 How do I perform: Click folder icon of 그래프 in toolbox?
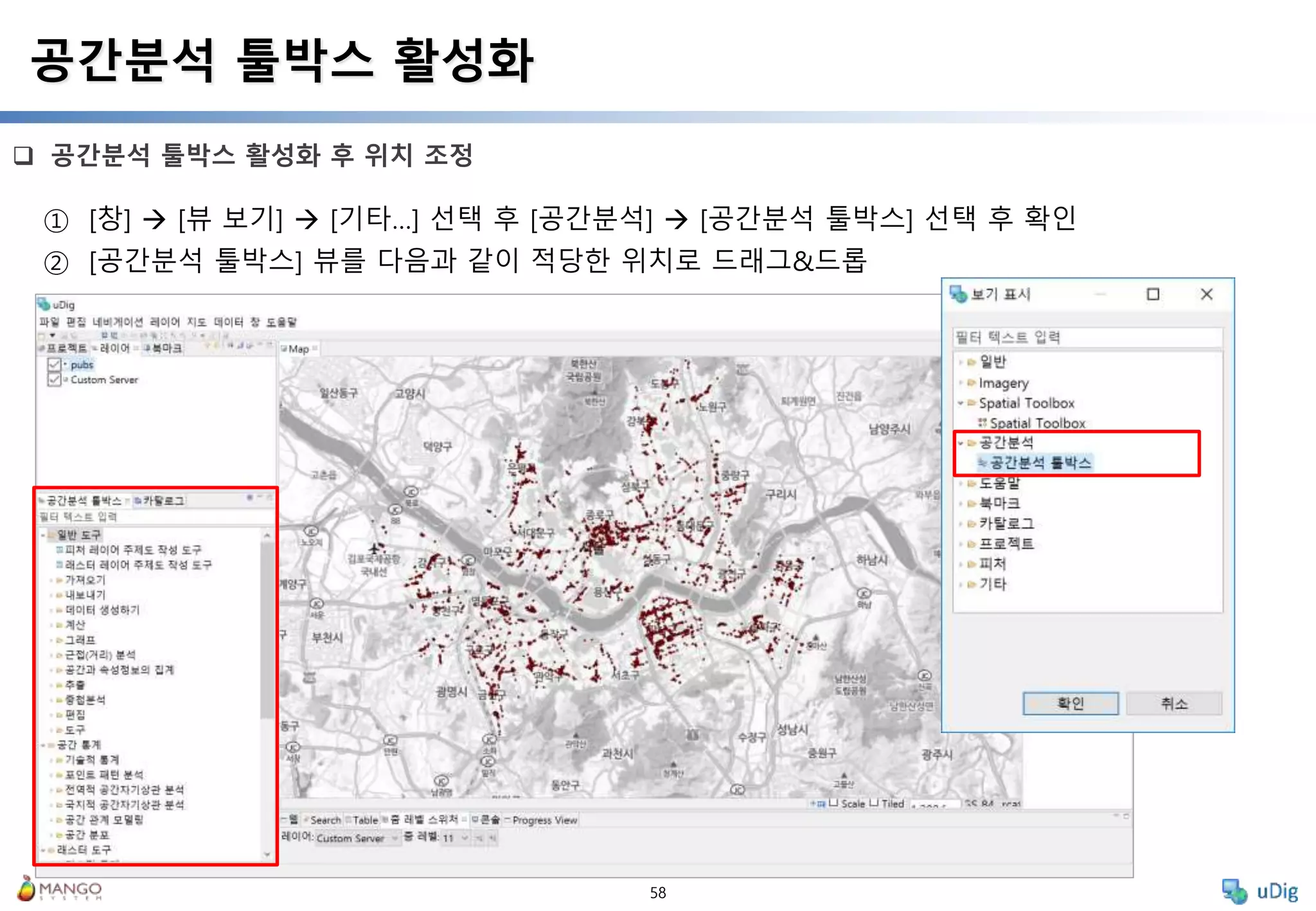pos(59,640)
